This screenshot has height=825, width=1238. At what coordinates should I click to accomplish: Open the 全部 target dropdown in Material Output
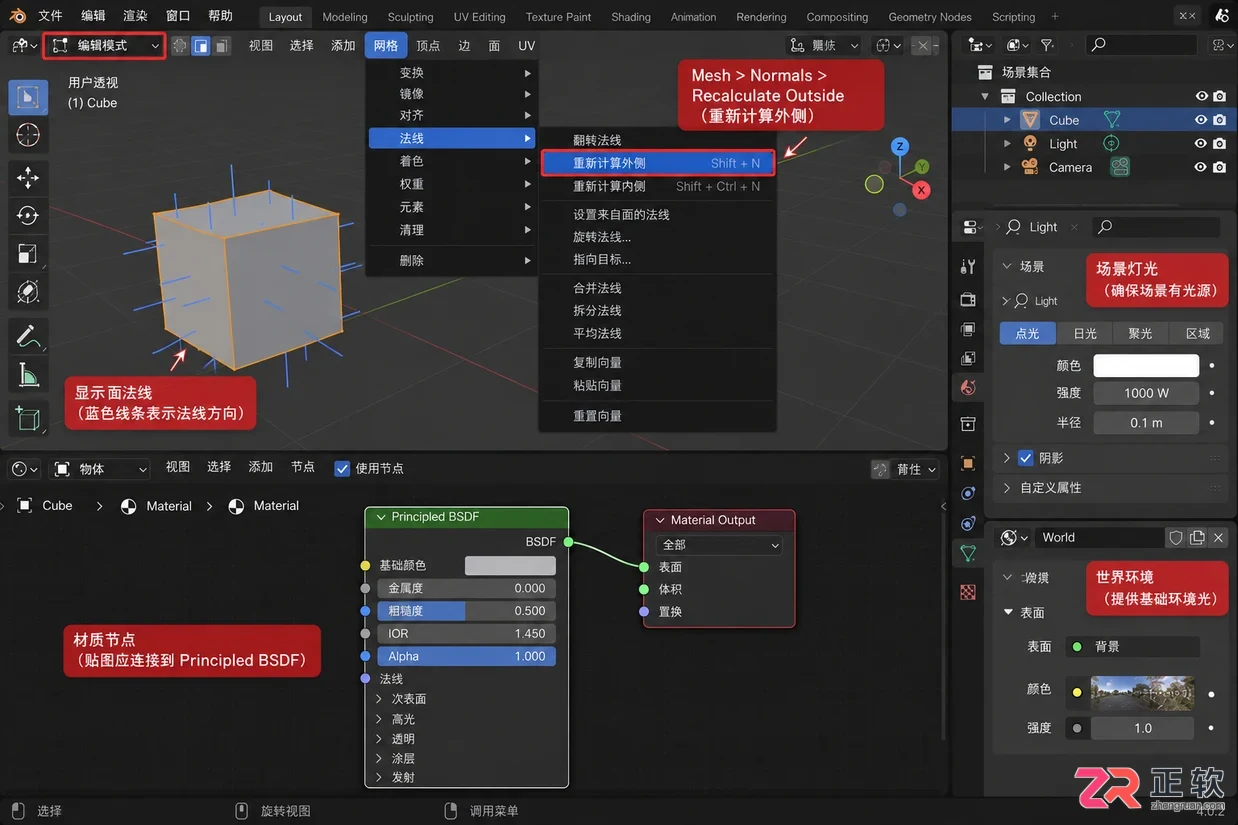719,545
